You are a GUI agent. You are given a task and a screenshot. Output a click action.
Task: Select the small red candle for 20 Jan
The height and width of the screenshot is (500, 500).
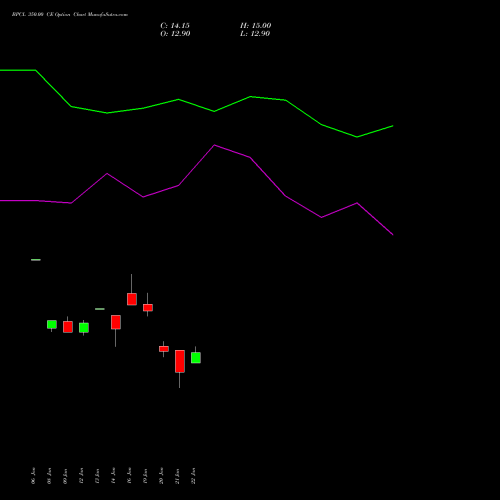(x=164, y=349)
